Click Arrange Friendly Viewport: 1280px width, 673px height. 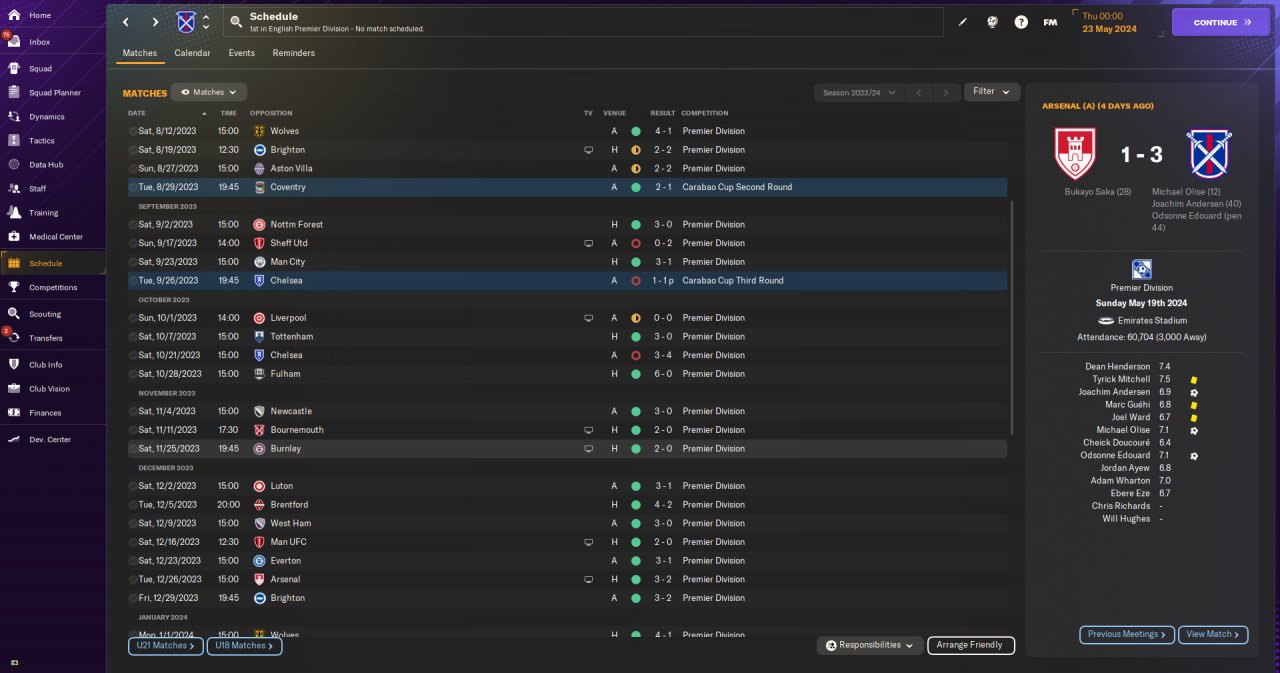[971, 646]
